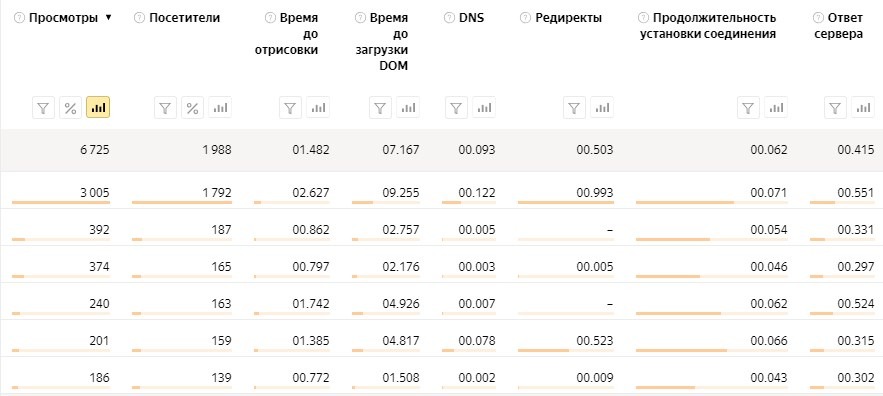
Task: Toggle percent view for Просмотры column
Action: [70, 108]
